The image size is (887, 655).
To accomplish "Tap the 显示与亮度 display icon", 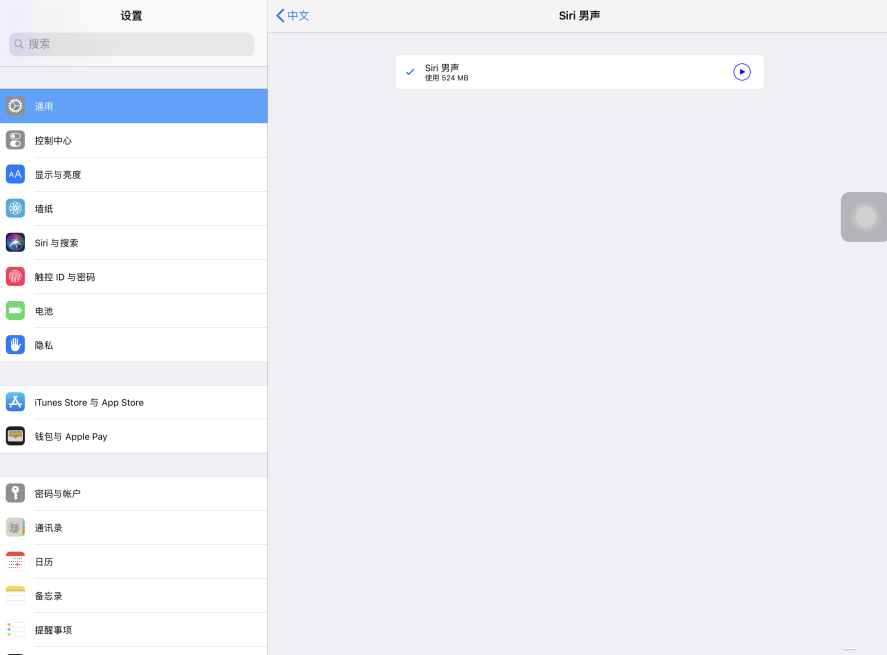I will point(15,174).
